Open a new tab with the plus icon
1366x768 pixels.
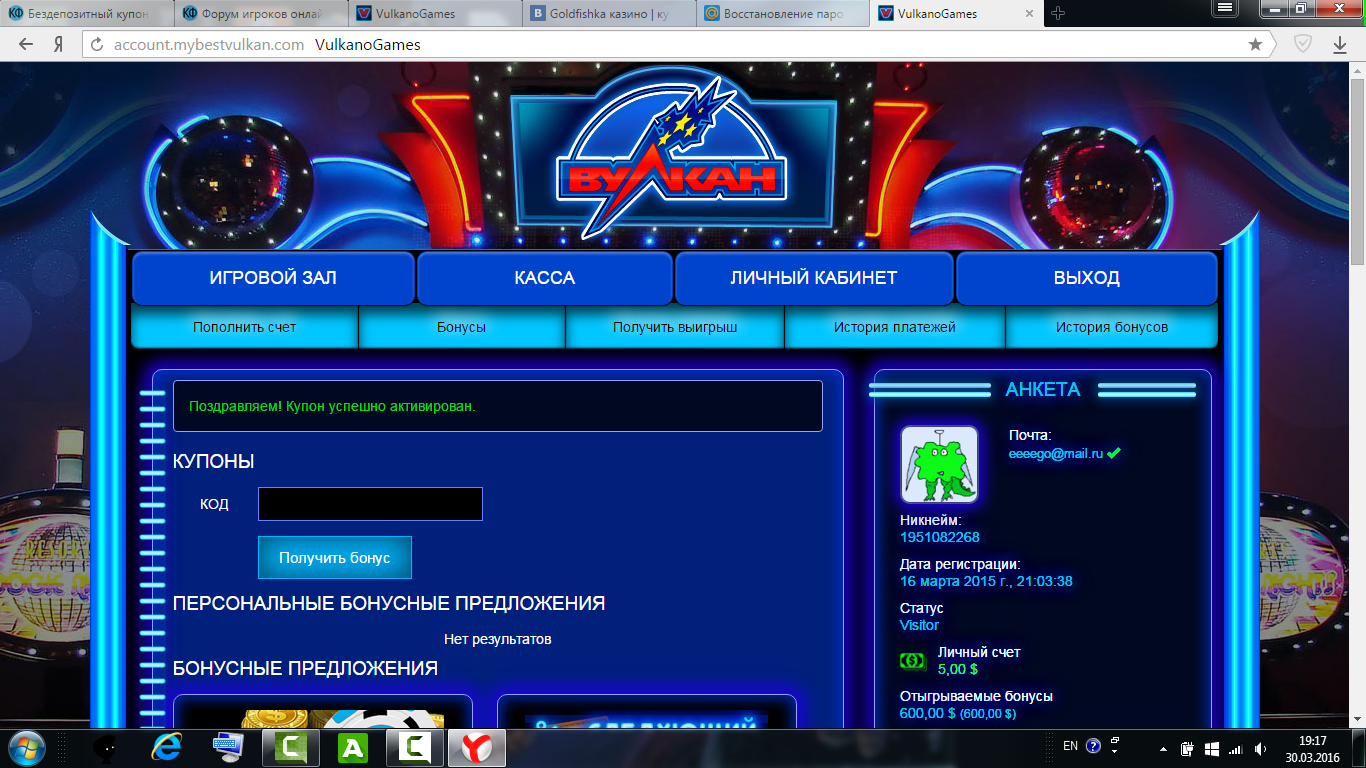click(1058, 14)
